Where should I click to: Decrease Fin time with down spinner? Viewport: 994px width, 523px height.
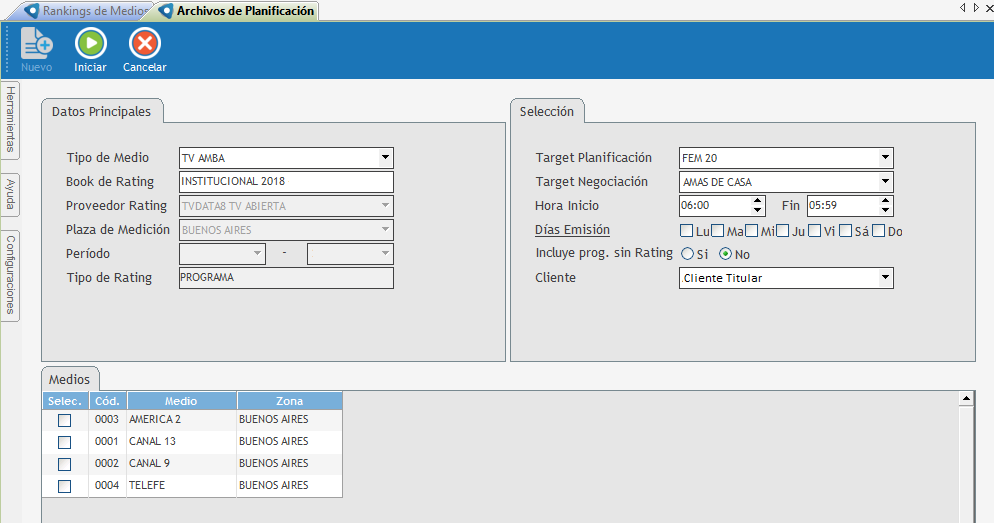pos(885,211)
